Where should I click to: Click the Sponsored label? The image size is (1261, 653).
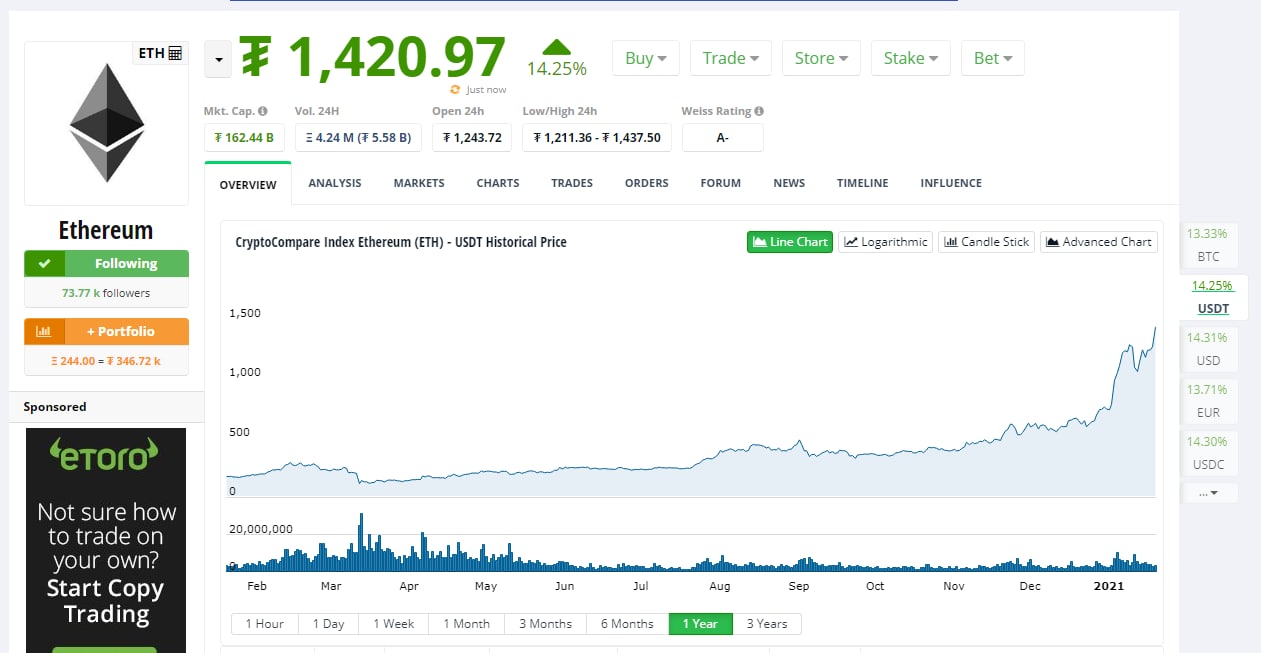55,407
